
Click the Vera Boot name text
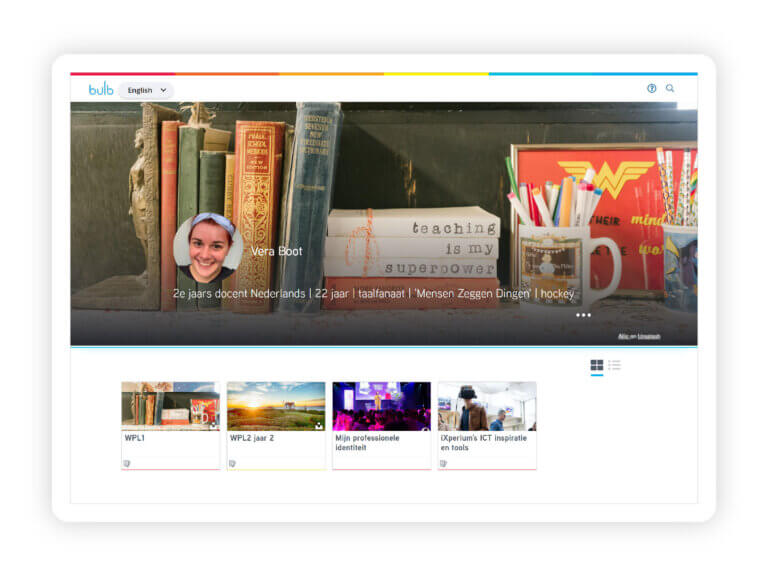click(277, 251)
